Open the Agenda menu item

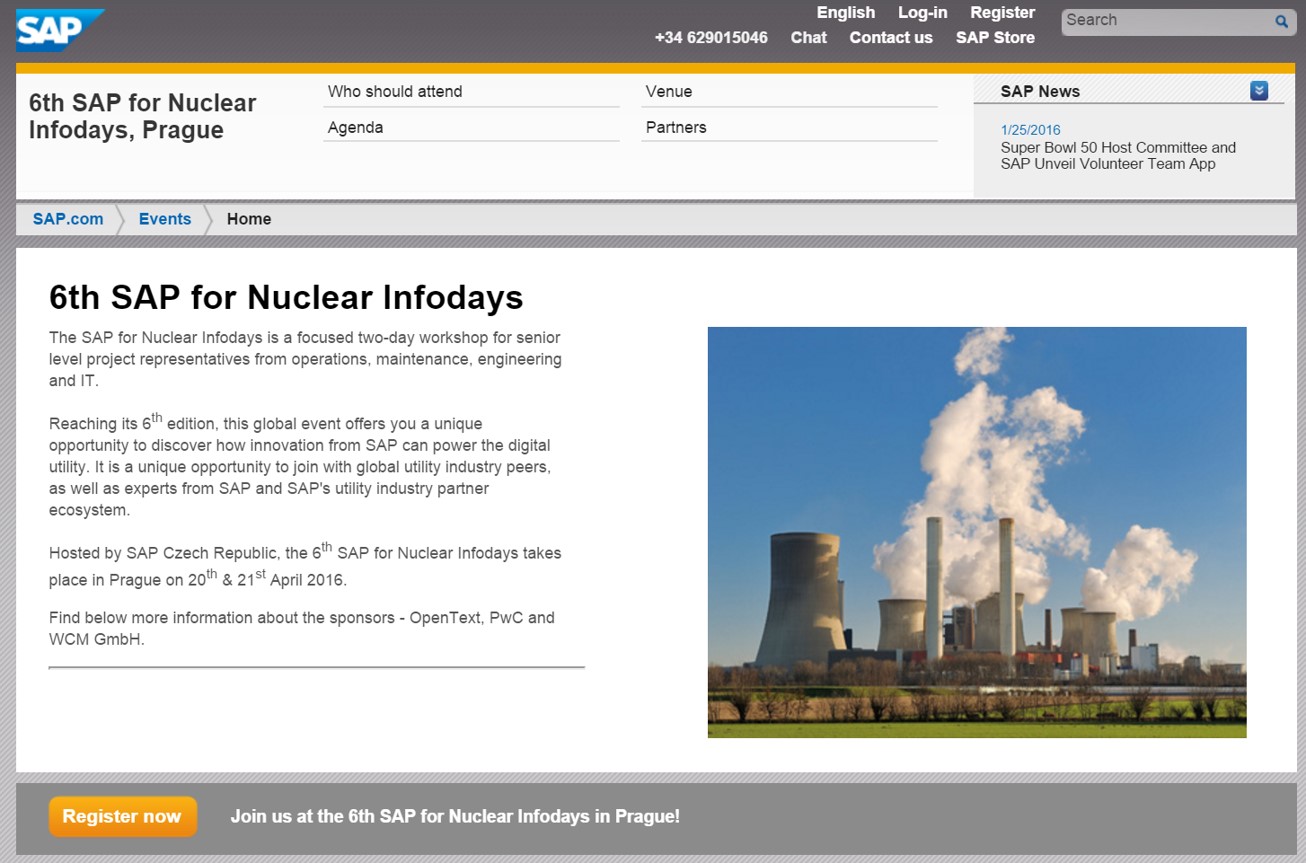pyautogui.click(x=355, y=128)
